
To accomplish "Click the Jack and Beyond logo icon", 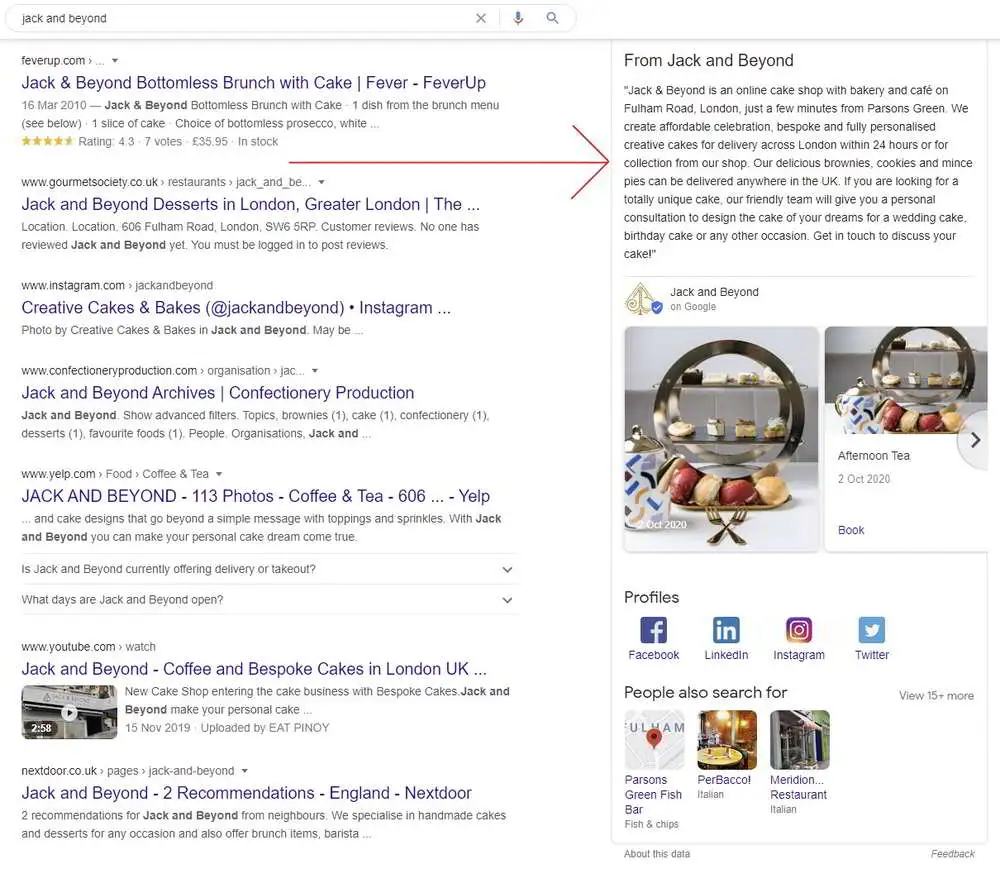I will (x=642, y=298).
